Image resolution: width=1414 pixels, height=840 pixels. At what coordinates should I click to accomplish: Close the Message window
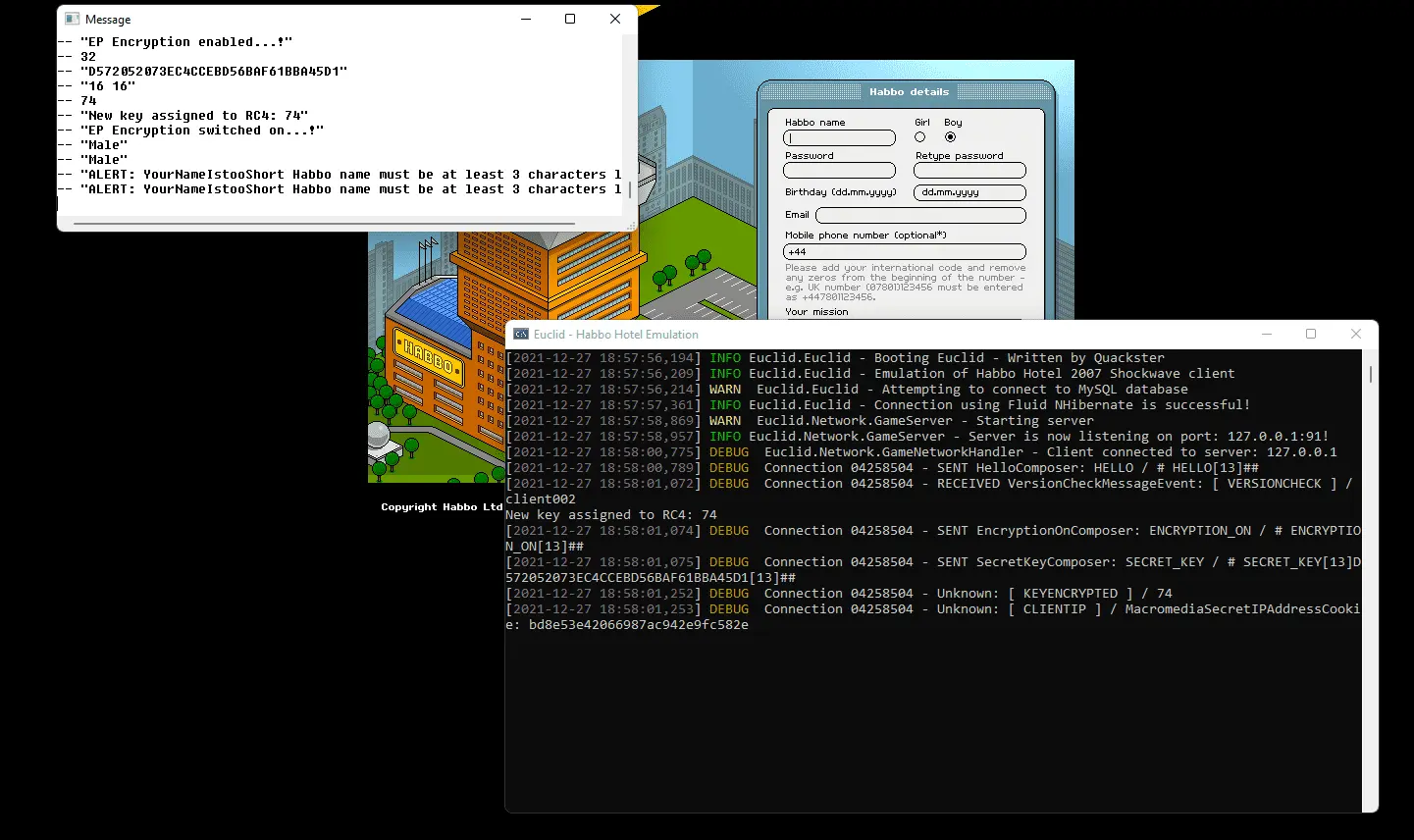tap(615, 19)
